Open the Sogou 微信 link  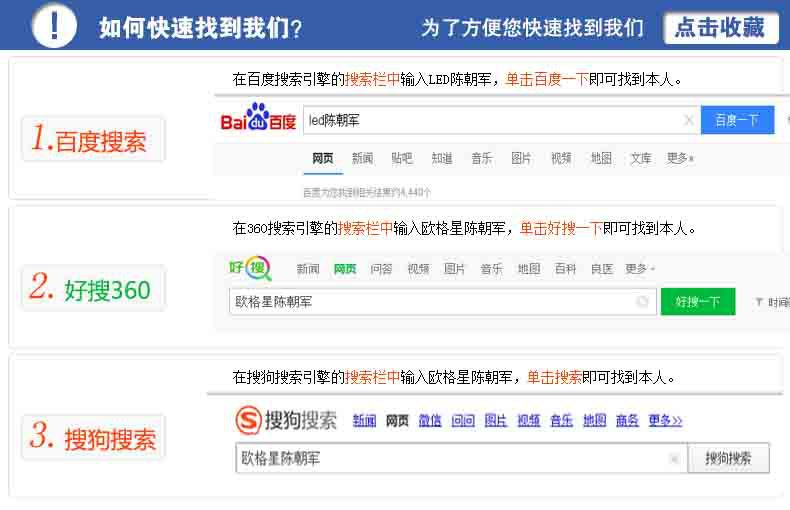point(430,420)
